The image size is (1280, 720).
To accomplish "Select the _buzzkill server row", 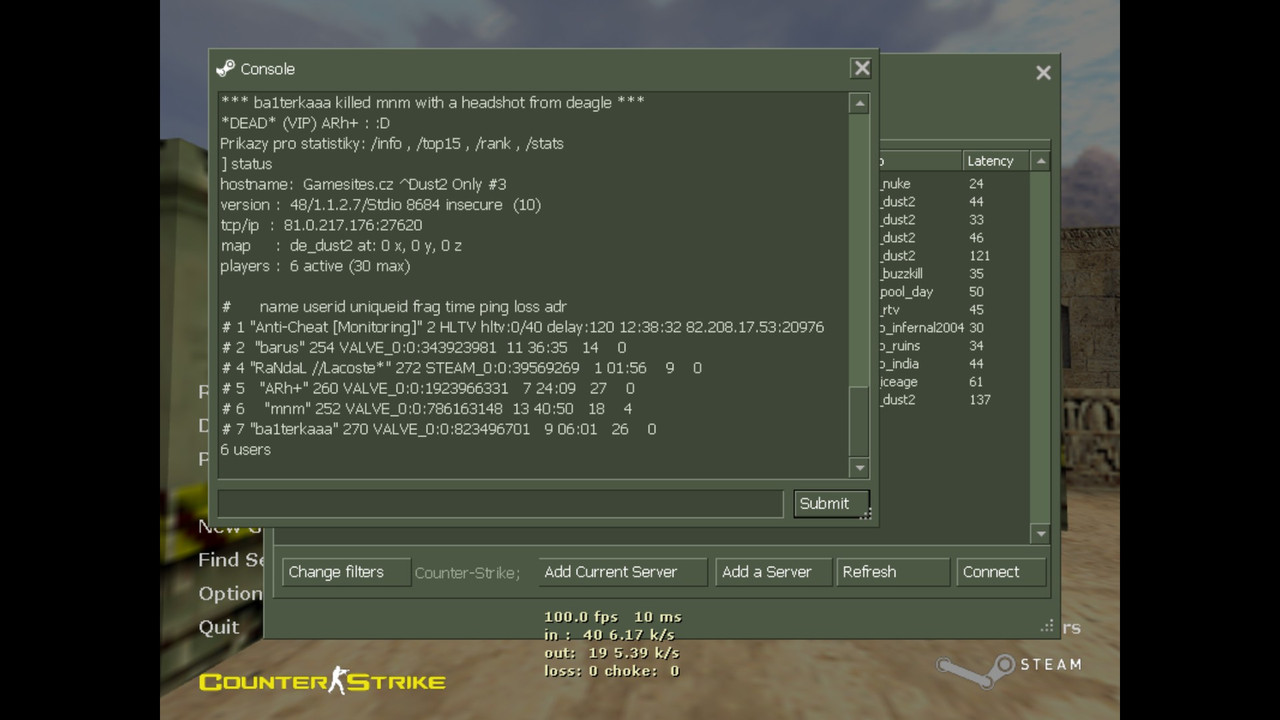I will (953, 274).
